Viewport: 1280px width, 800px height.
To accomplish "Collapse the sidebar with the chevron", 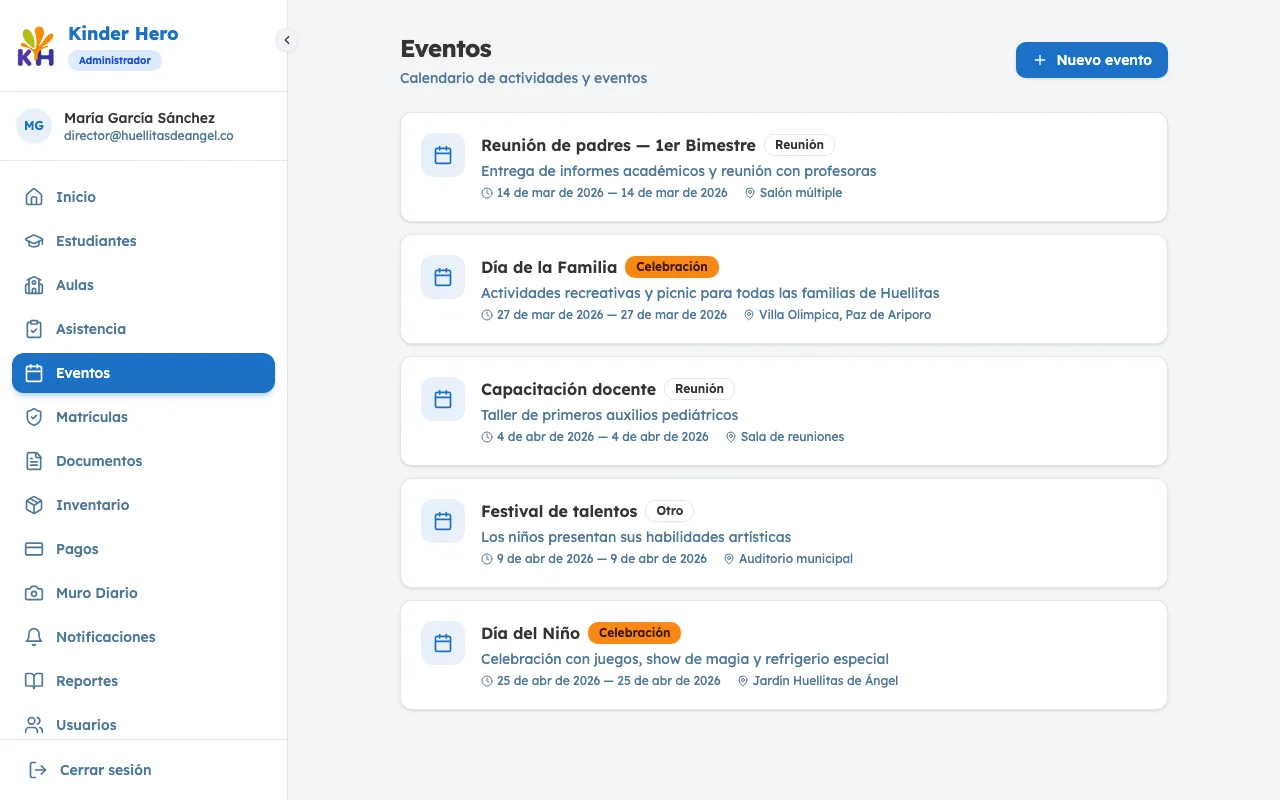I will click(x=287, y=40).
